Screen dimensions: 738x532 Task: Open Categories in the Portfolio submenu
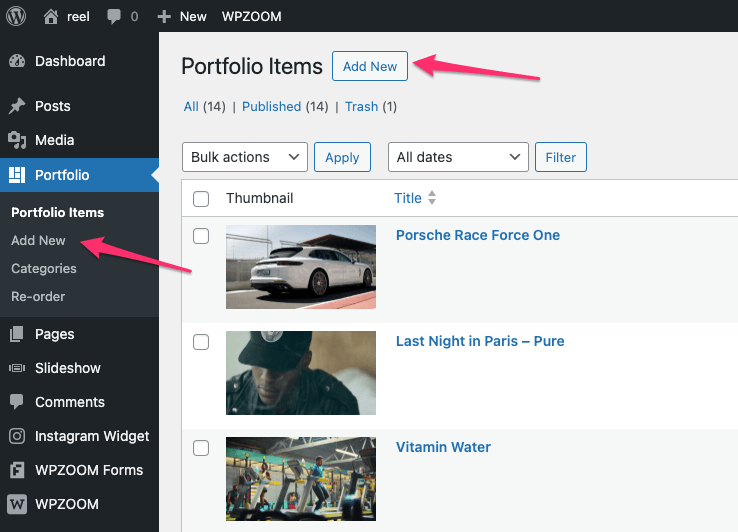point(44,268)
